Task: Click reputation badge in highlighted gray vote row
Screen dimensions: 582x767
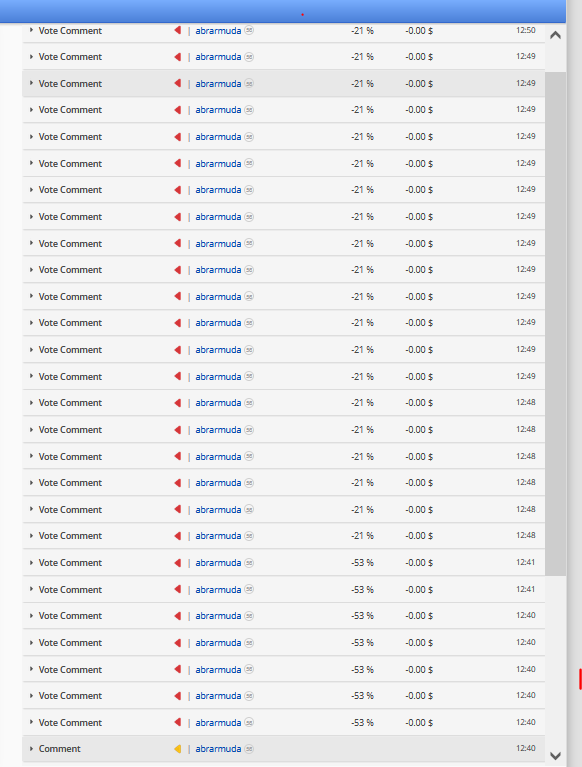Action: tap(249, 83)
